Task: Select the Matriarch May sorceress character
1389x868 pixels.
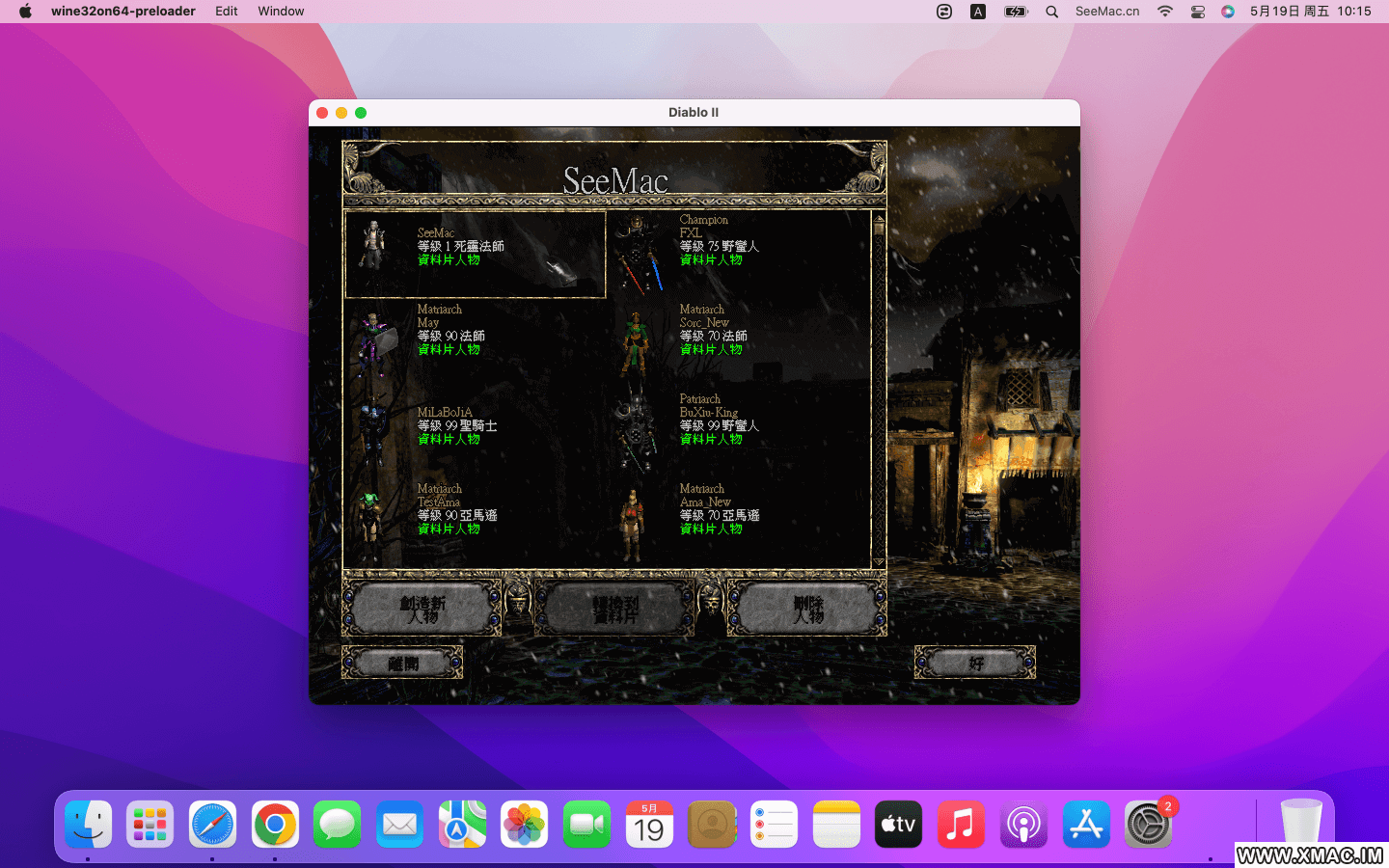Action: pyautogui.click(x=476, y=343)
